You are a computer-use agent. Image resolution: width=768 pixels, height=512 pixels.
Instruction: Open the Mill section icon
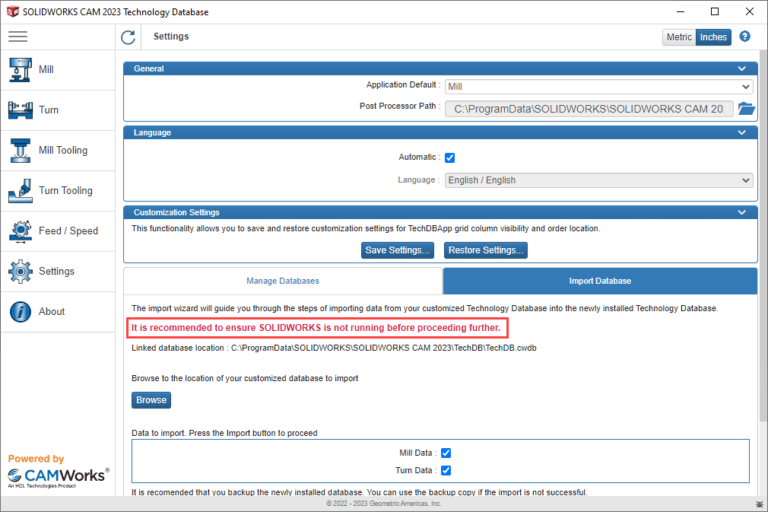[x=20, y=70]
